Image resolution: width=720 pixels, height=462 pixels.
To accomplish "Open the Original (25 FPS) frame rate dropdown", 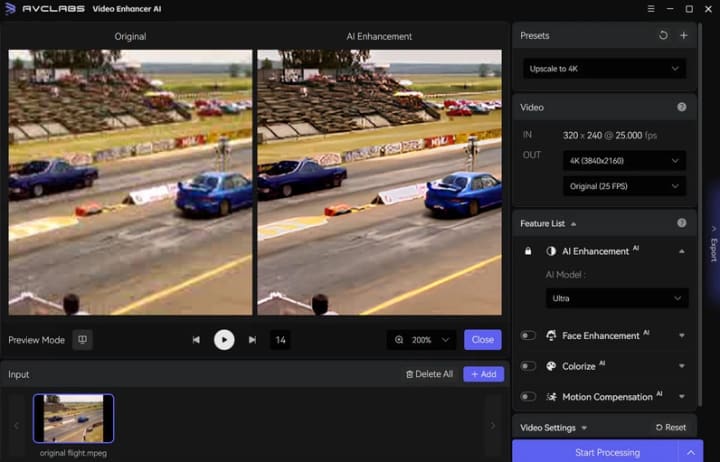I will point(624,186).
